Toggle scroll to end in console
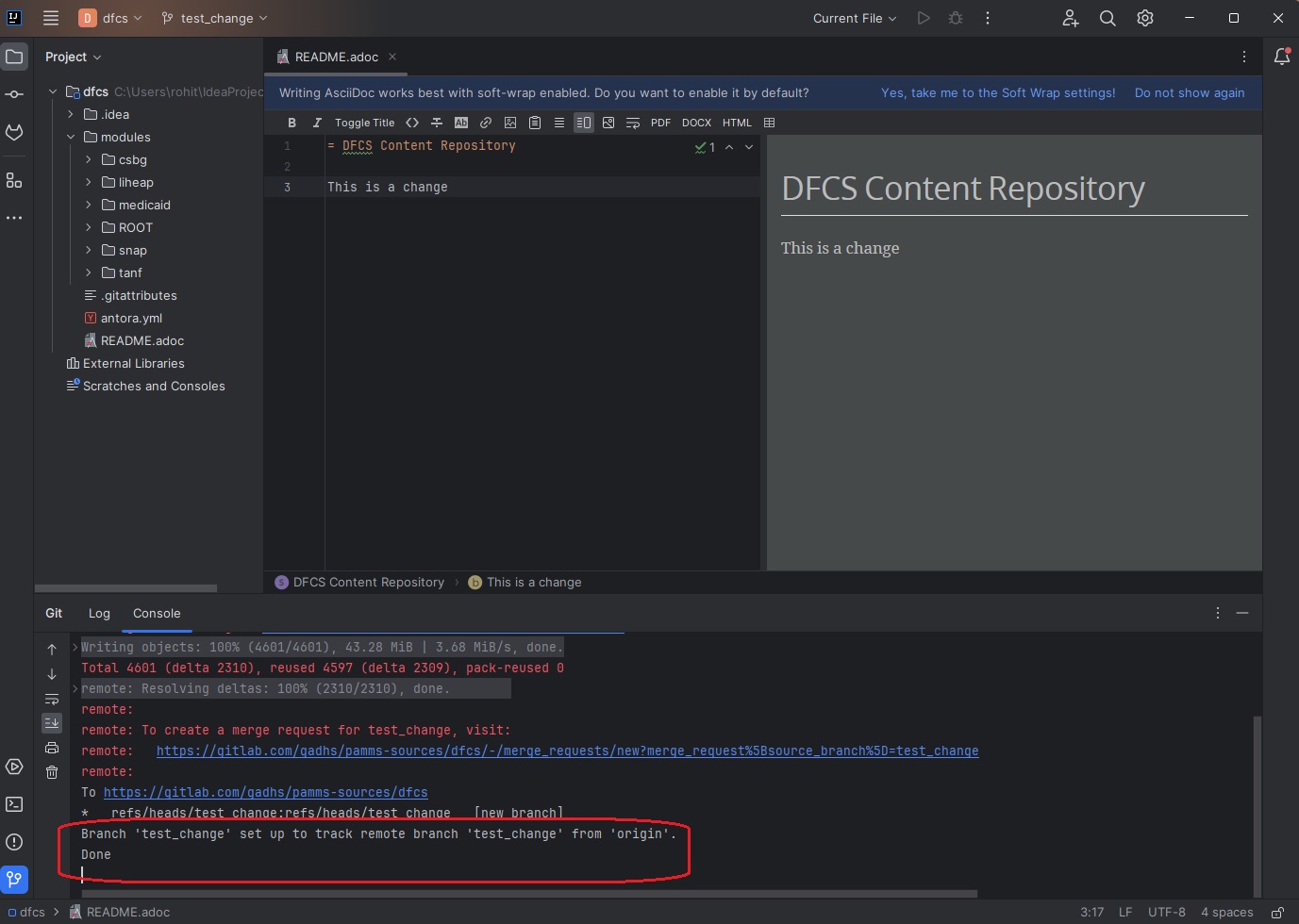 click(52, 723)
